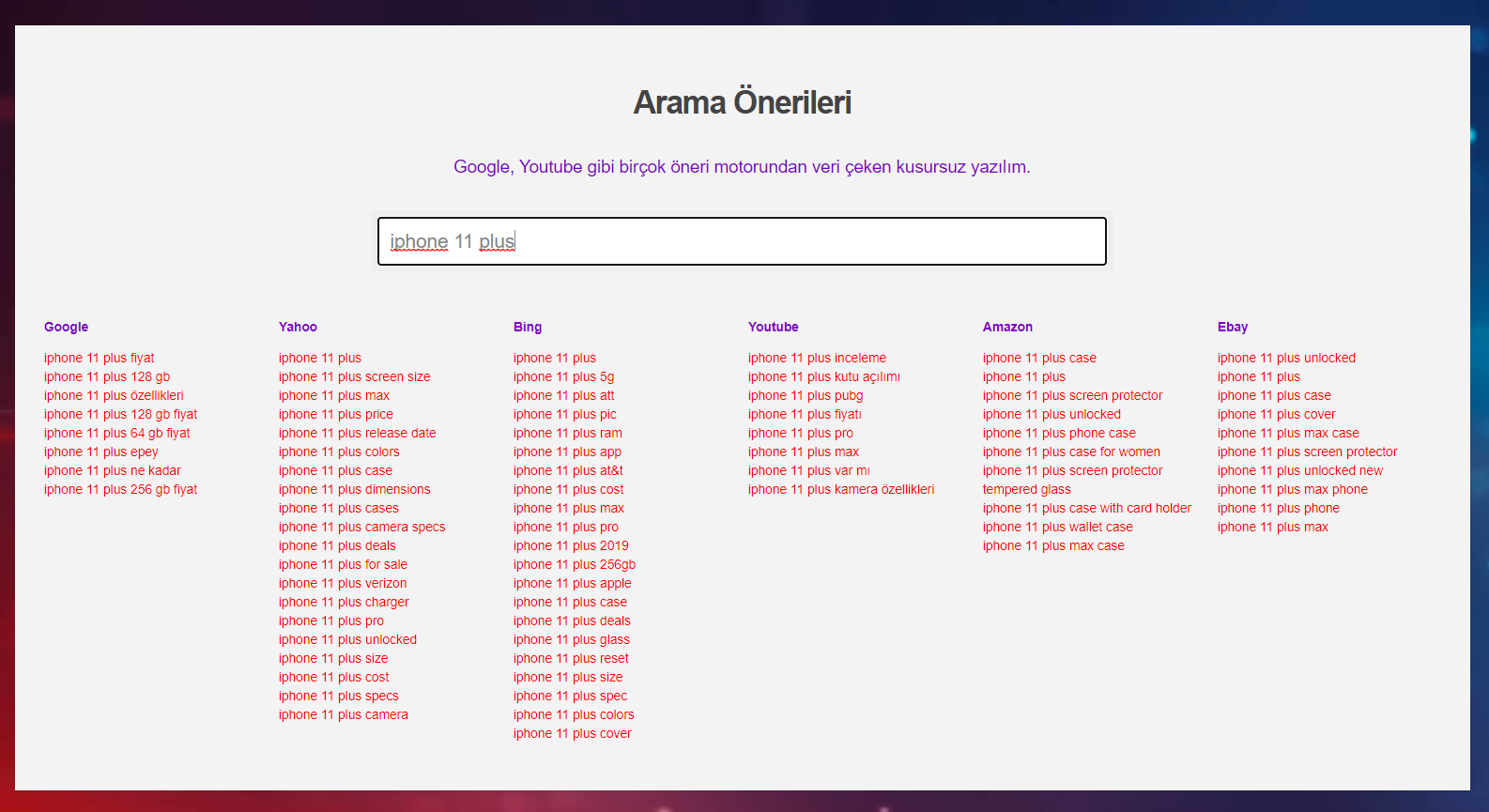Image resolution: width=1489 pixels, height=812 pixels.
Task: Open Bing suggestion "iphone 11 plus cover"
Action: [x=573, y=733]
